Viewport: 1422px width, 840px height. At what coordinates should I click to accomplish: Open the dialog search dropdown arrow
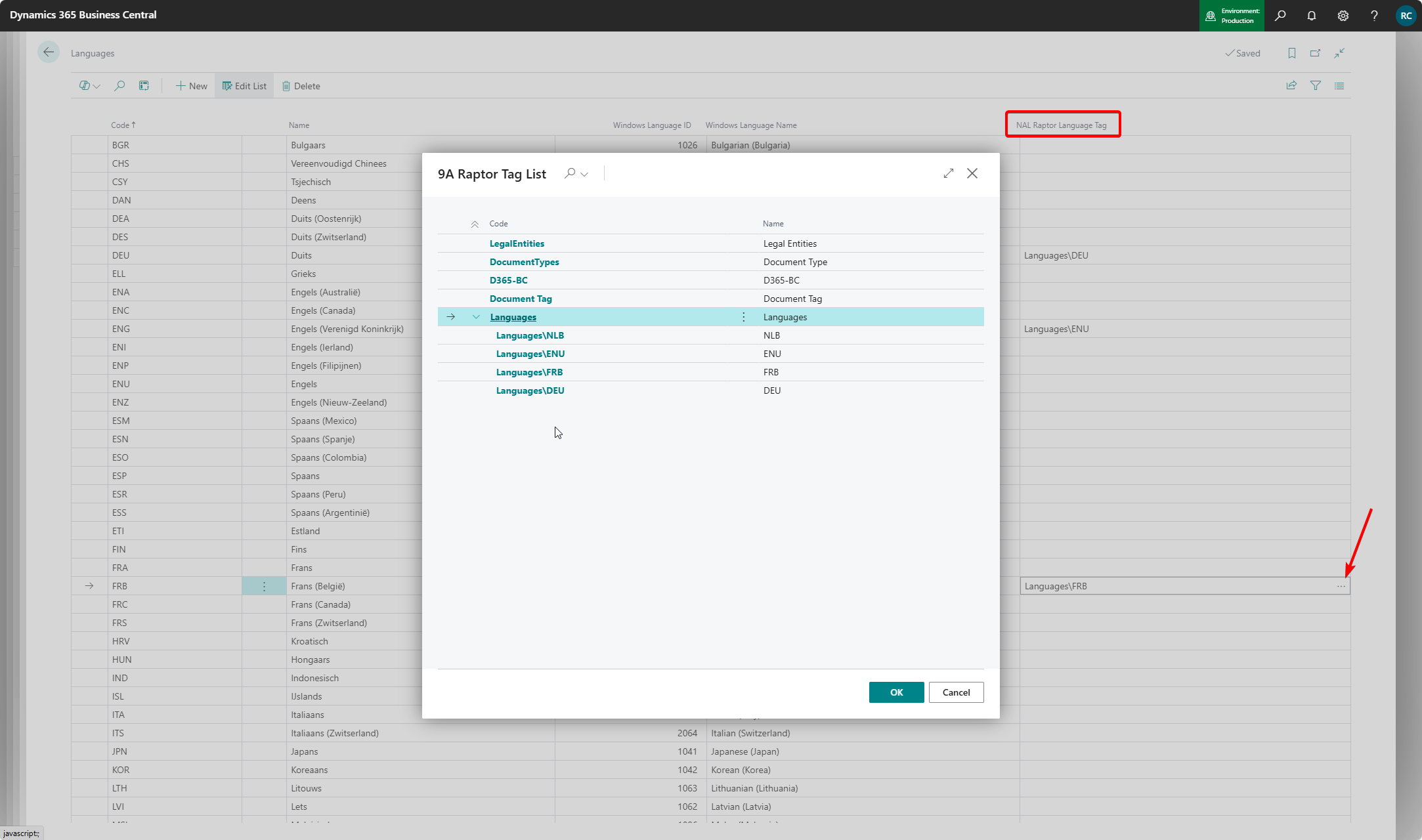click(x=584, y=174)
